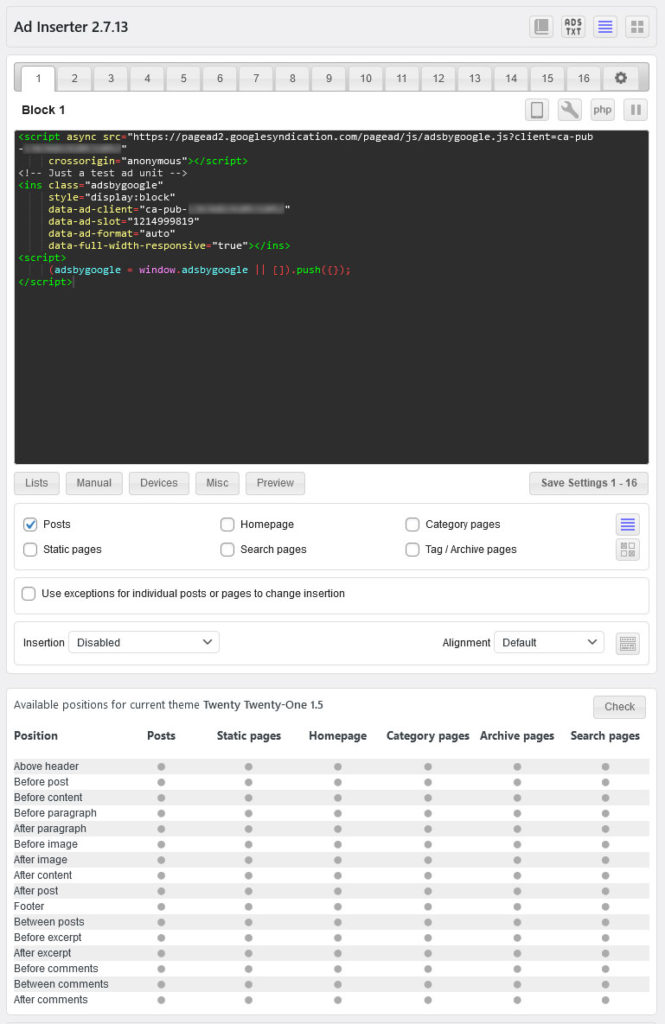Select Before comments dot in Static pages column
Viewport: 665px width, 1024px height.
click(x=249, y=969)
